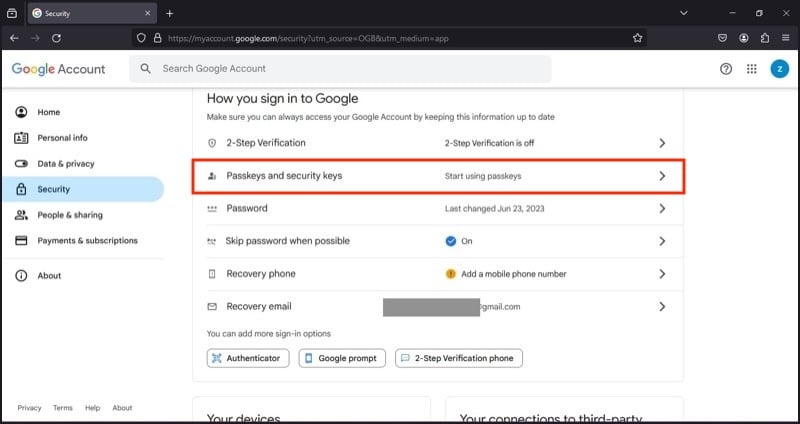Expand the Passkeys row chevron
This screenshot has width=800, height=424.
[662, 176]
